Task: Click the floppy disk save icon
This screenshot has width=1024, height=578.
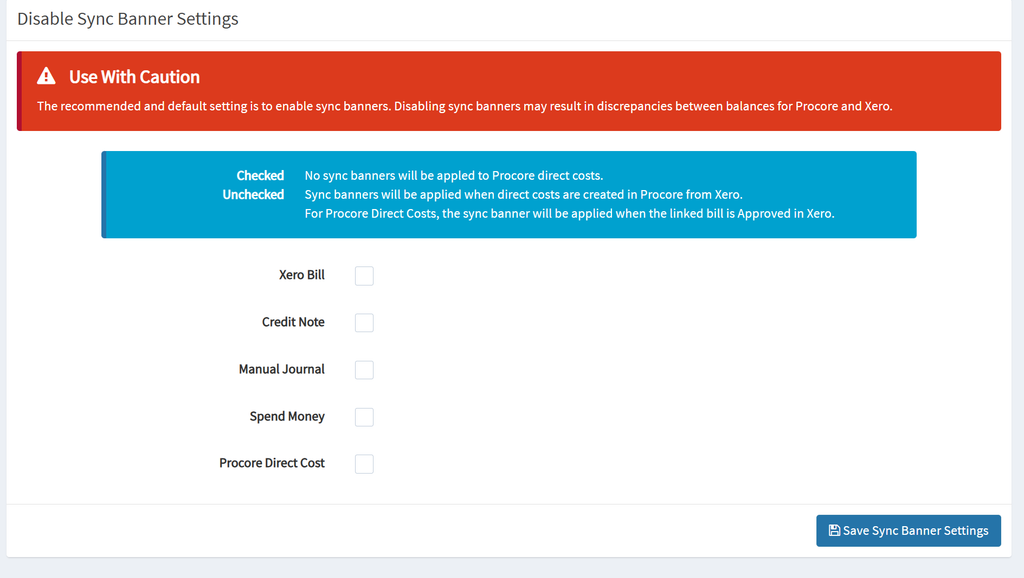Action: coord(834,530)
